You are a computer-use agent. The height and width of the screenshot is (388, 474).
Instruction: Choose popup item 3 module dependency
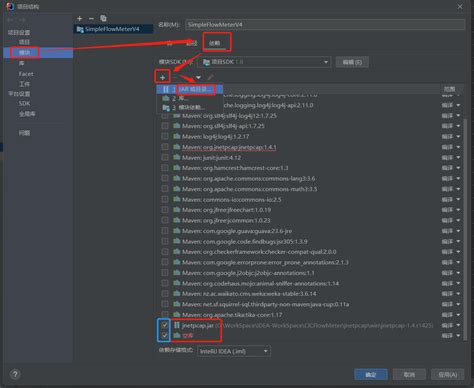(190, 107)
